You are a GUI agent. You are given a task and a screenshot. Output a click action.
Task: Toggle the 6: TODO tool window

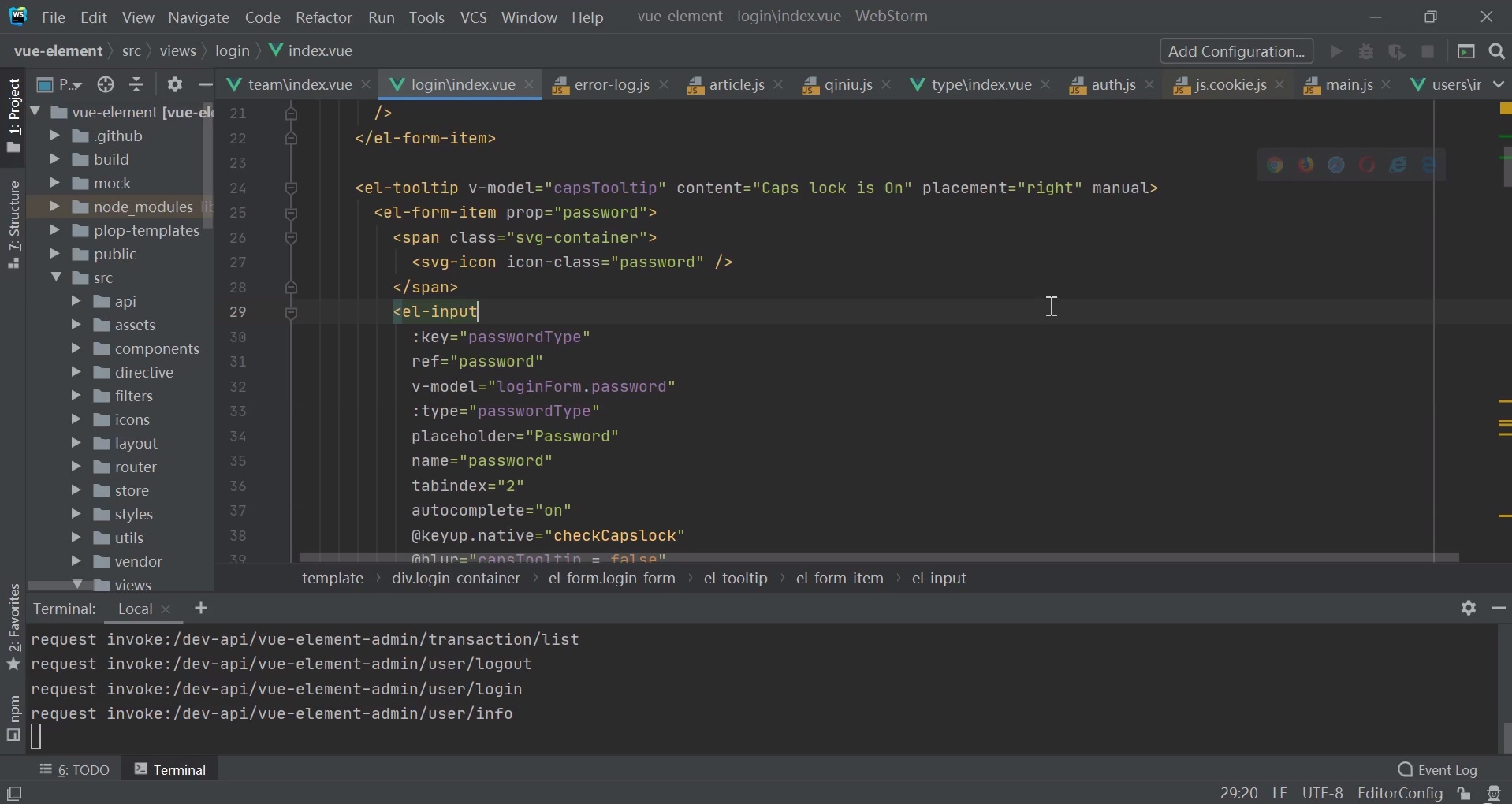75,770
